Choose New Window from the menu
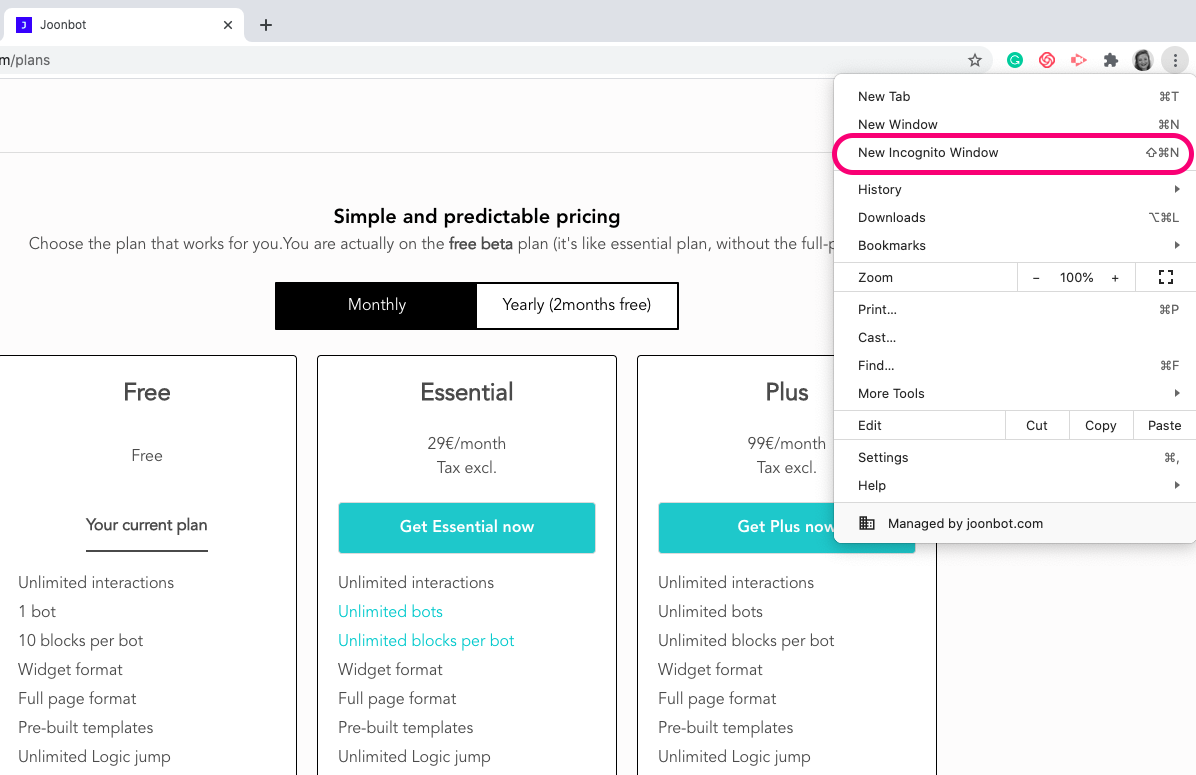This screenshot has height=775, width=1196. pos(1014,124)
